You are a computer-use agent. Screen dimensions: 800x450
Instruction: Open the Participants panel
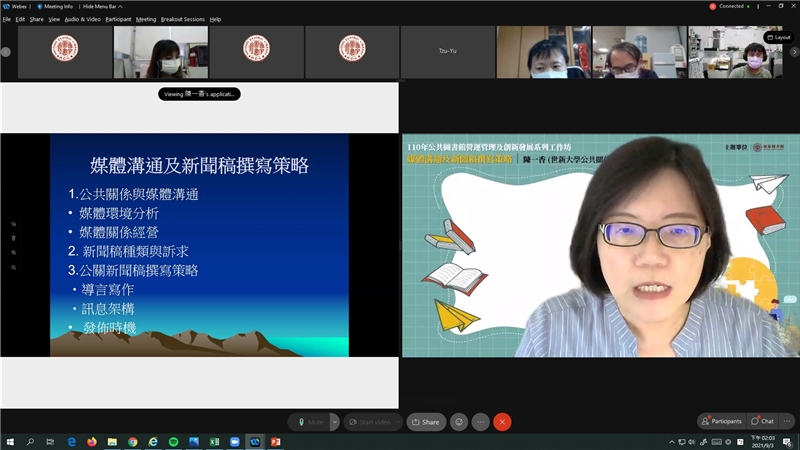[721, 421]
